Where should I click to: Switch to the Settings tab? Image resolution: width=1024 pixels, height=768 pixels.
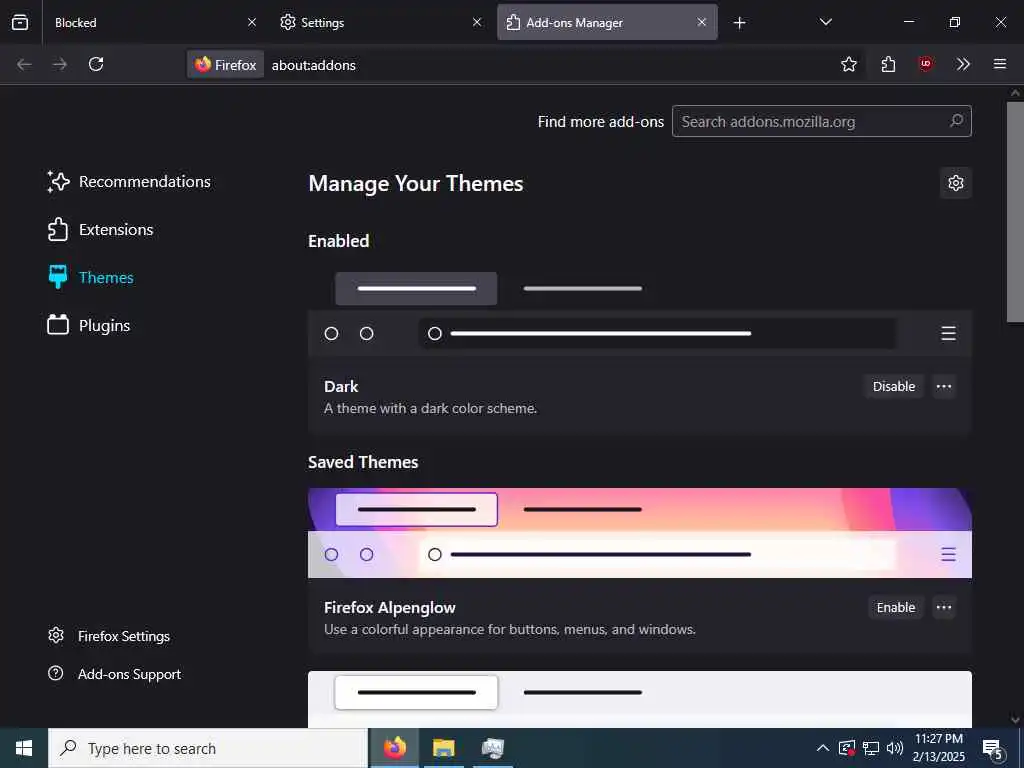[380, 22]
